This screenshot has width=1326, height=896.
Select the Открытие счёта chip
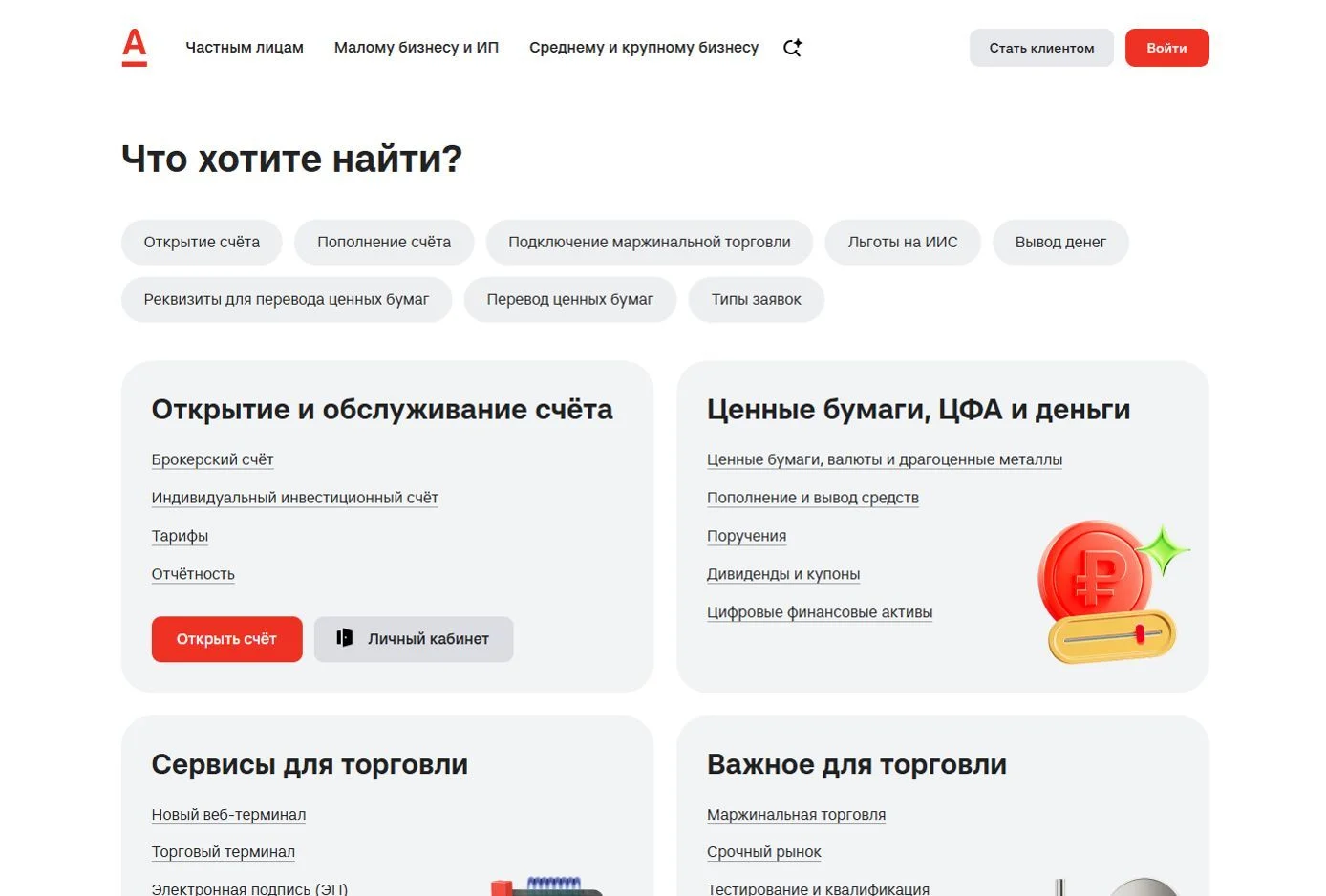coord(202,243)
